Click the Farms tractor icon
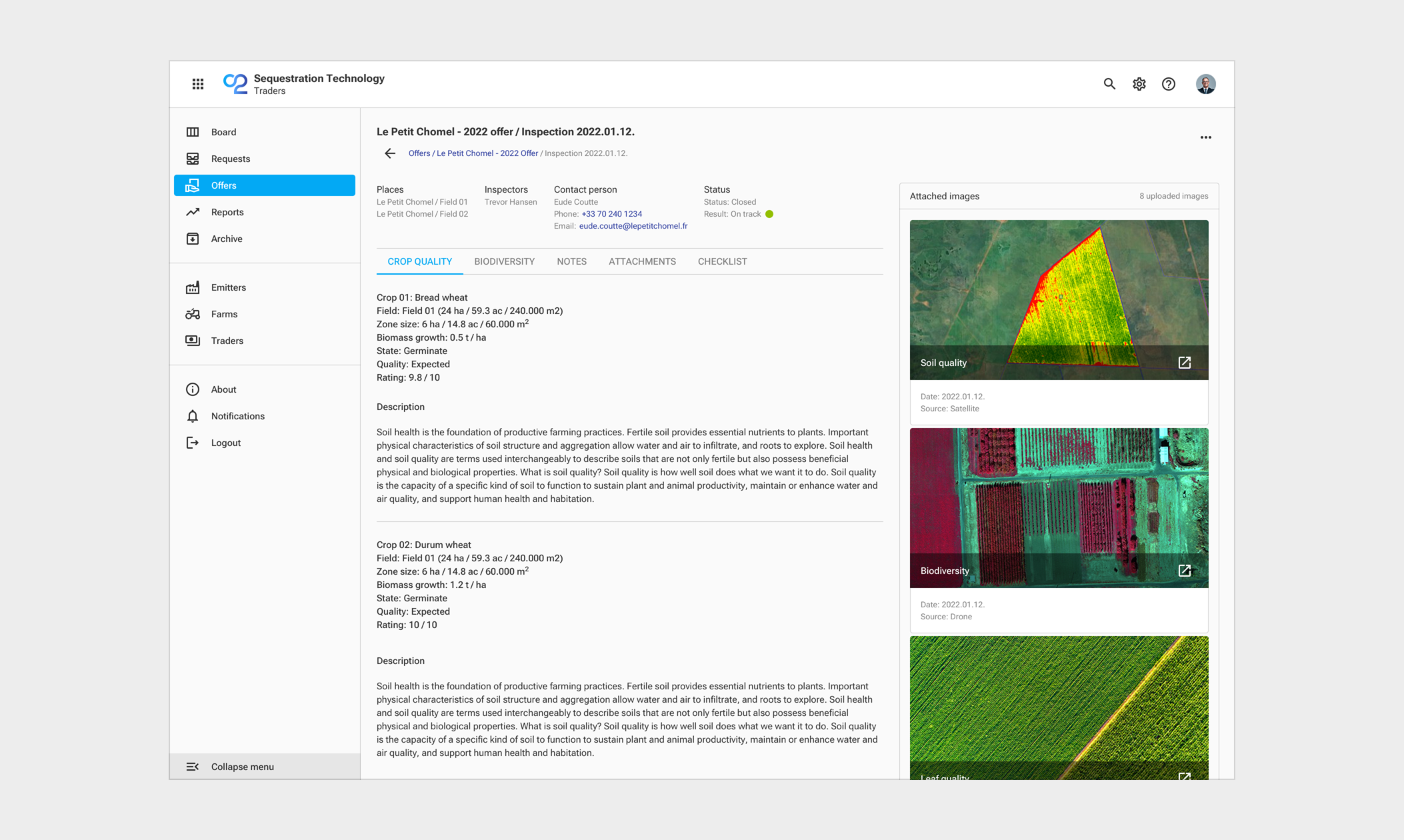The height and width of the screenshot is (840, 1404). [193, 314]
